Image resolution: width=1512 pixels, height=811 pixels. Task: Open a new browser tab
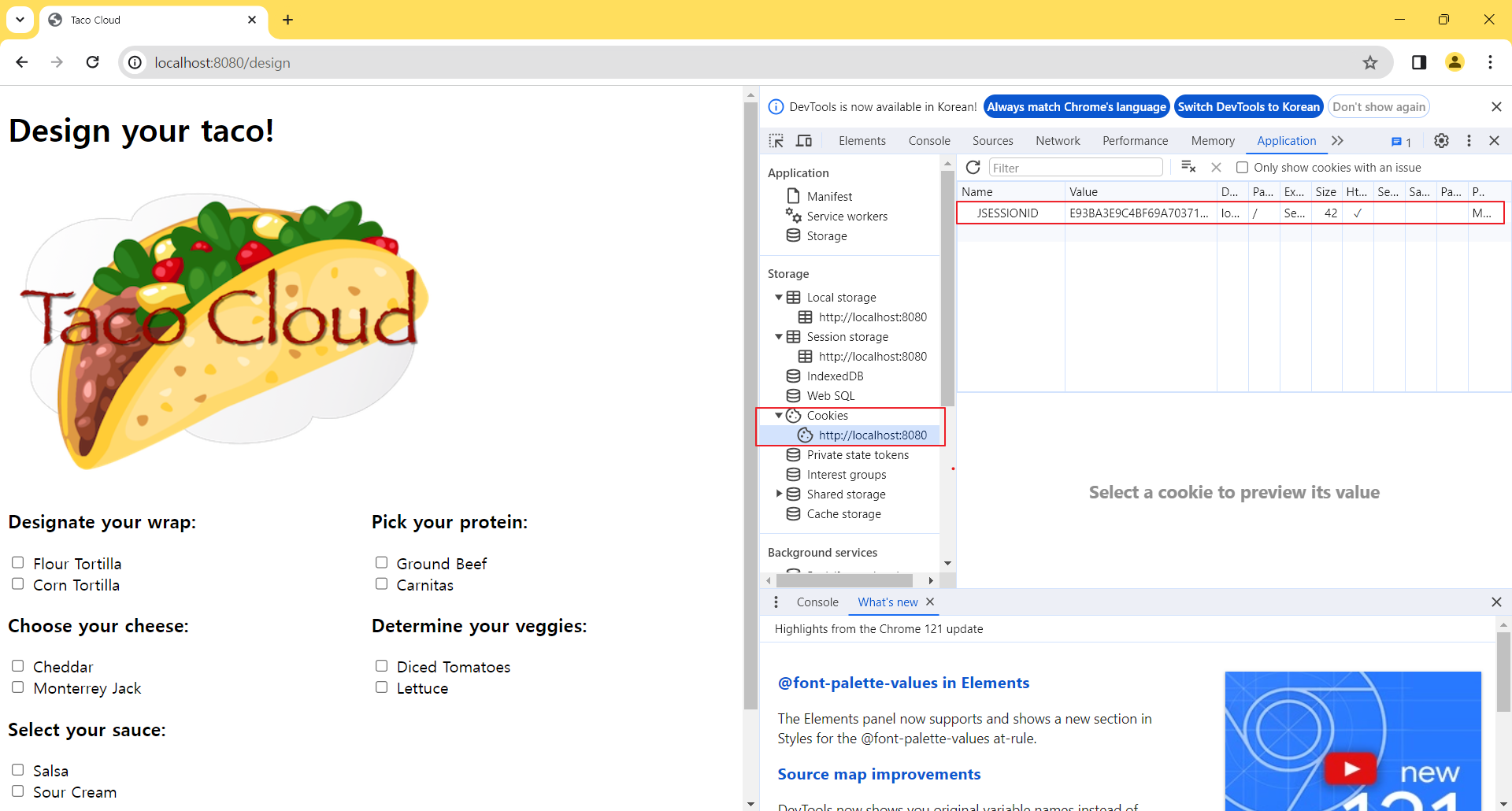287,20
